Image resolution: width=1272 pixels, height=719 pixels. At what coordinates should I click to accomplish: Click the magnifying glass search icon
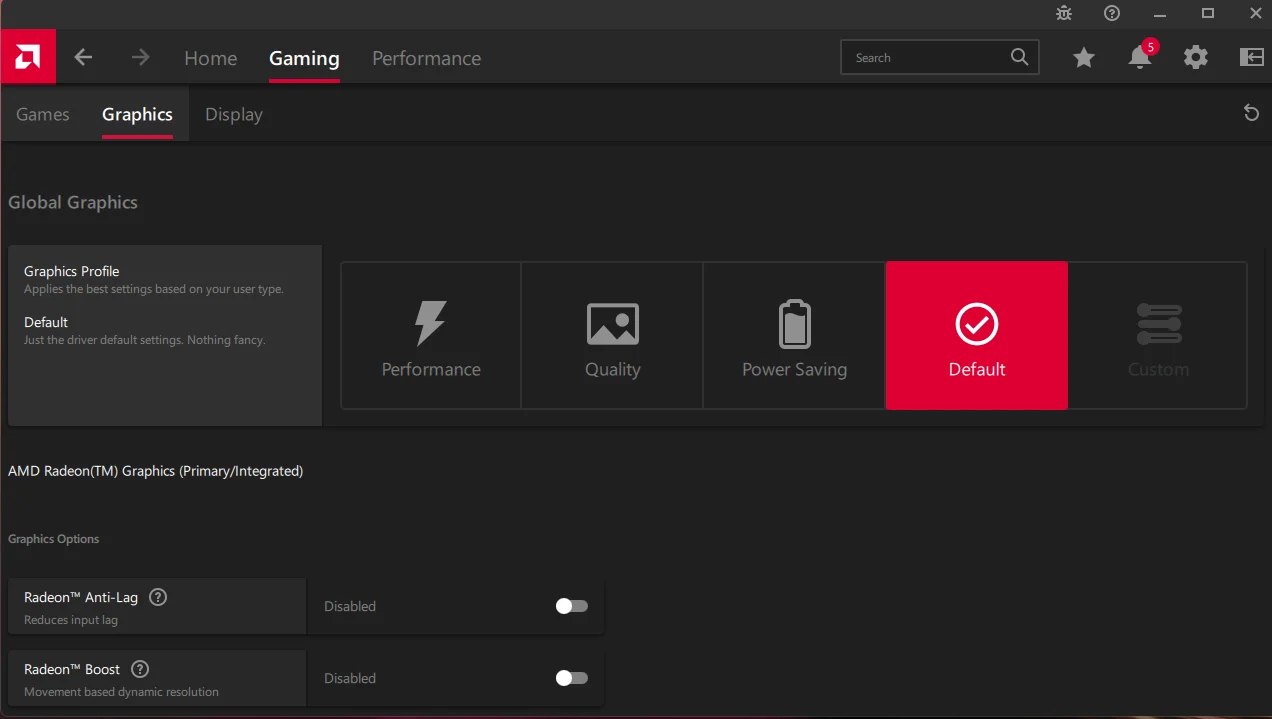click(1019, 57)
